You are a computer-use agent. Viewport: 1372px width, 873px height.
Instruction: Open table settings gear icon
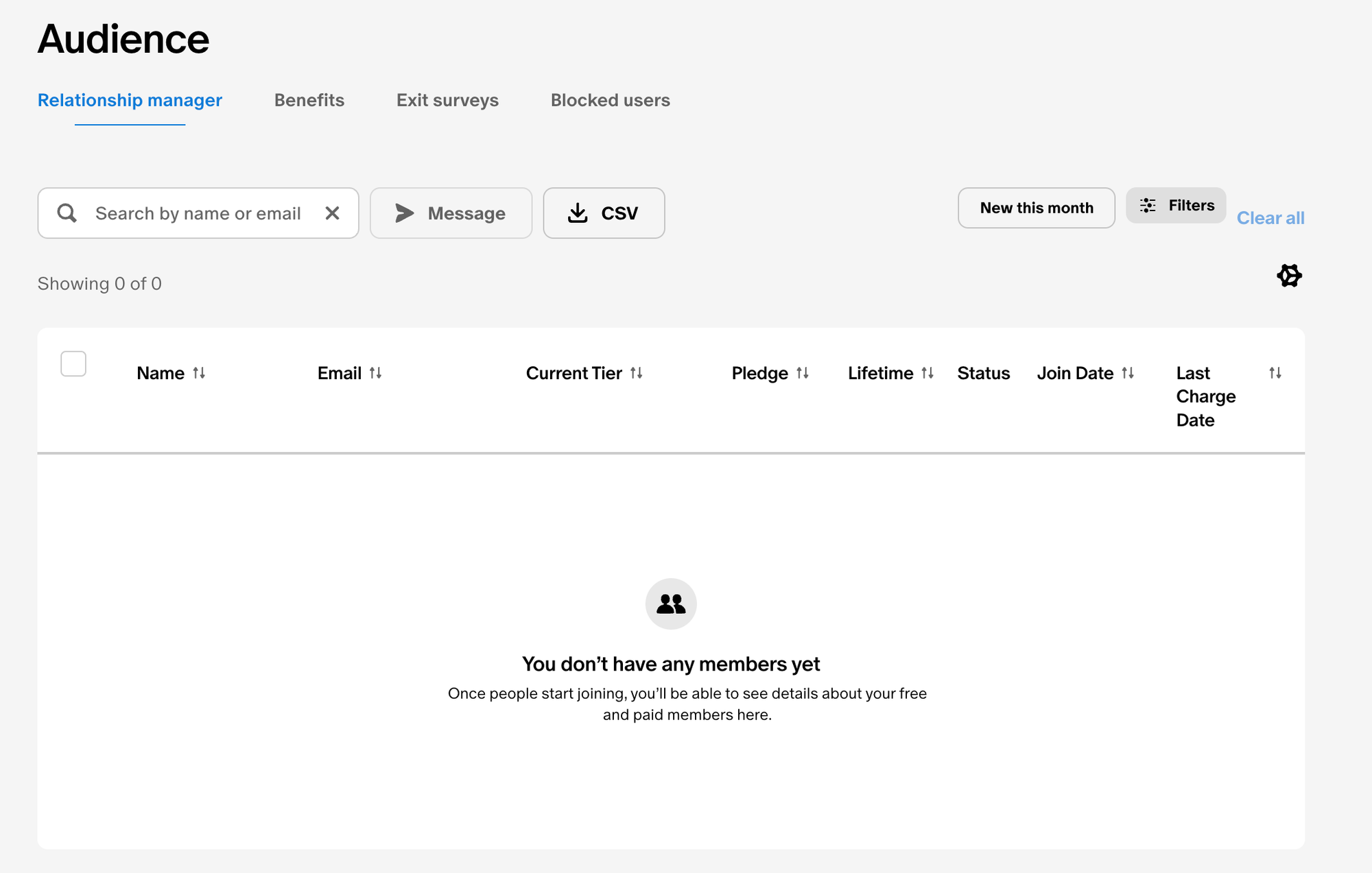(x=1289, y=276)
